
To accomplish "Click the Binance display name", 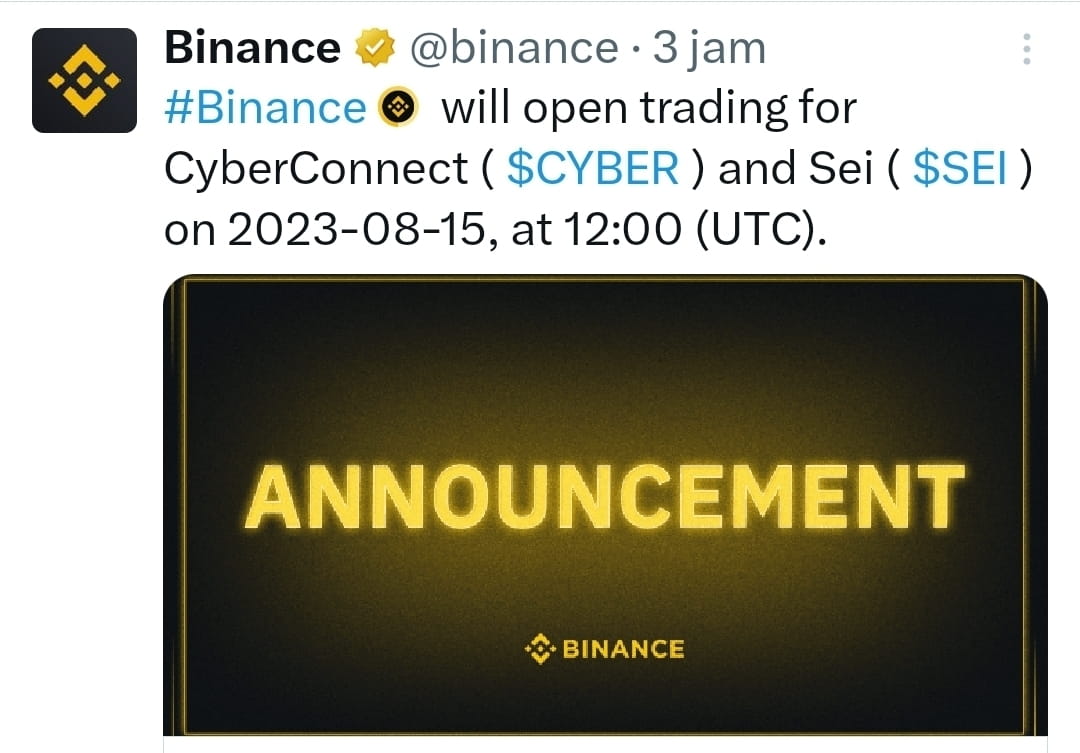I will tap(251, 46).
